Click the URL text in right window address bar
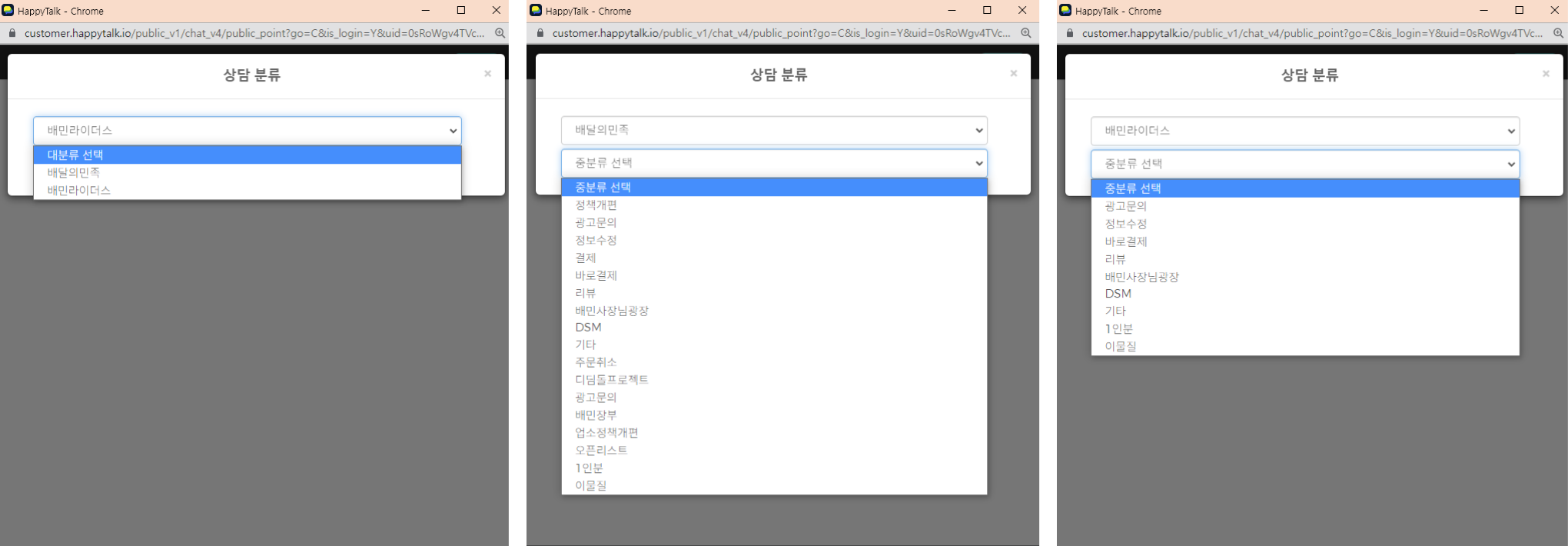1568x546 pixels. click(1312, 33)
